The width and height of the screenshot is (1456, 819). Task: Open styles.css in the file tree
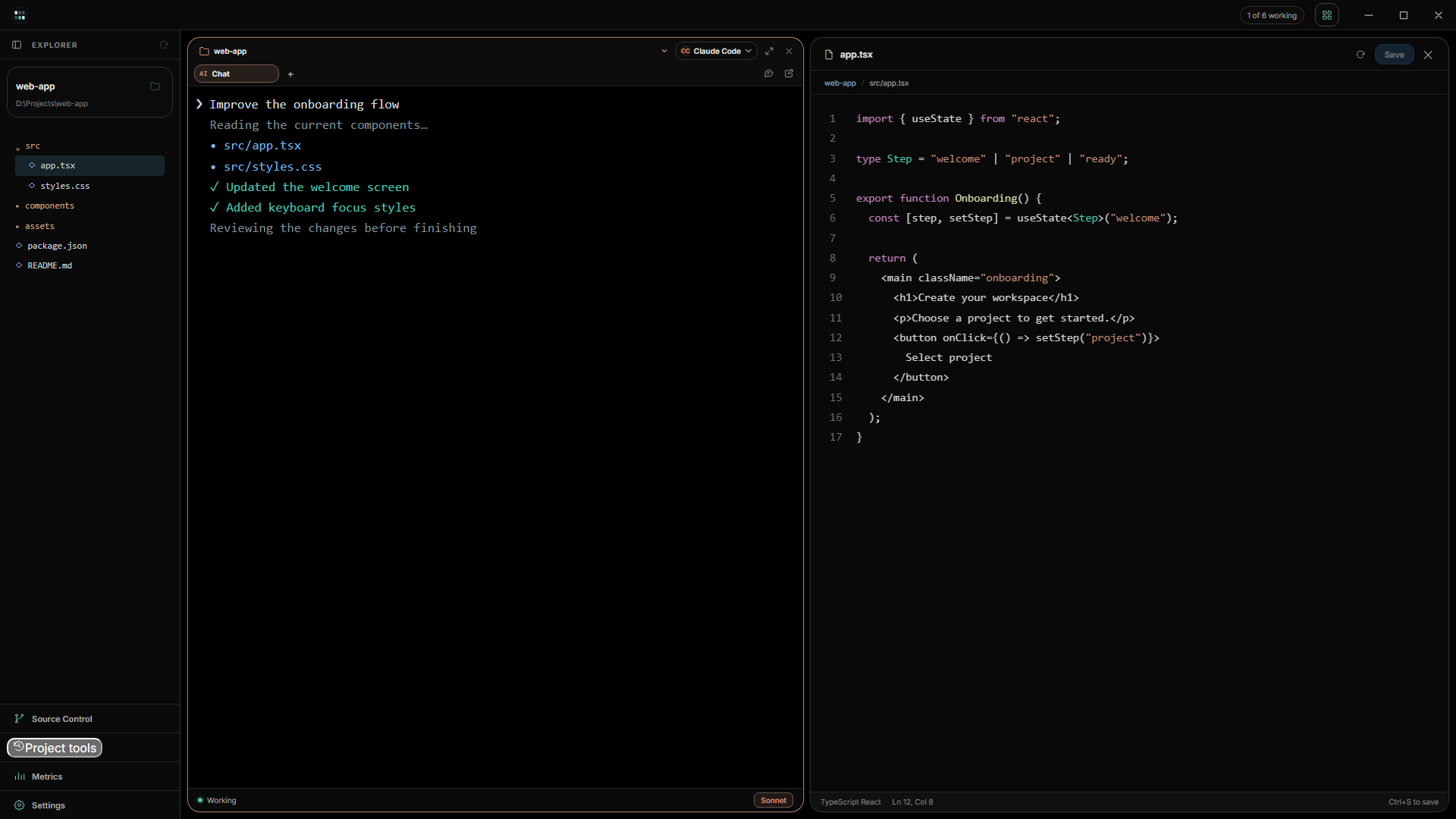(89, 186)
